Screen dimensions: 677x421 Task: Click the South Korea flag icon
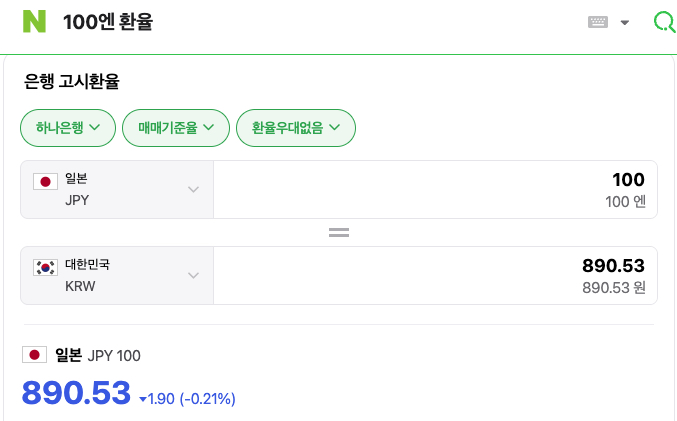(45, 268)
